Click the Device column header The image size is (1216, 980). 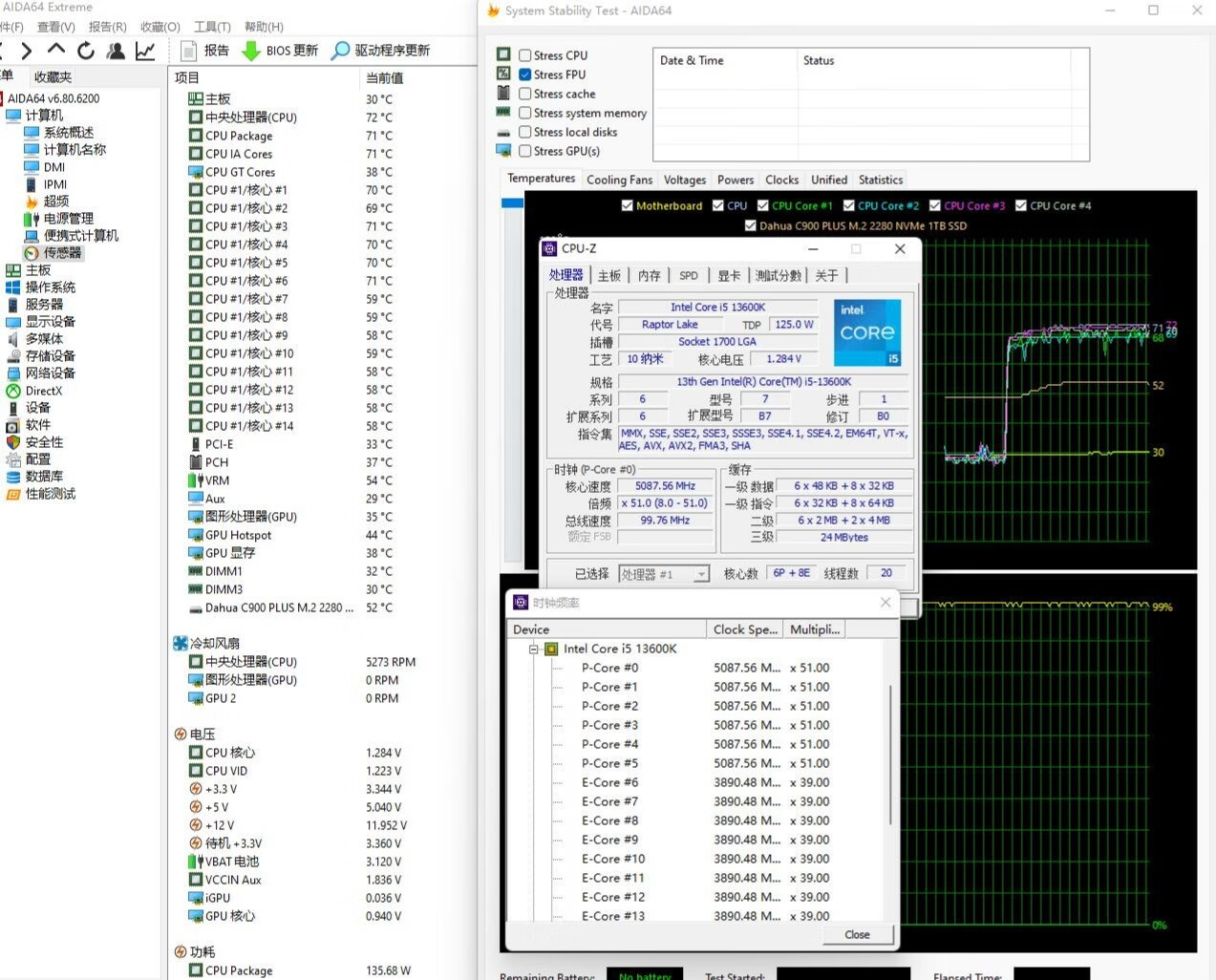coord(607,629)
